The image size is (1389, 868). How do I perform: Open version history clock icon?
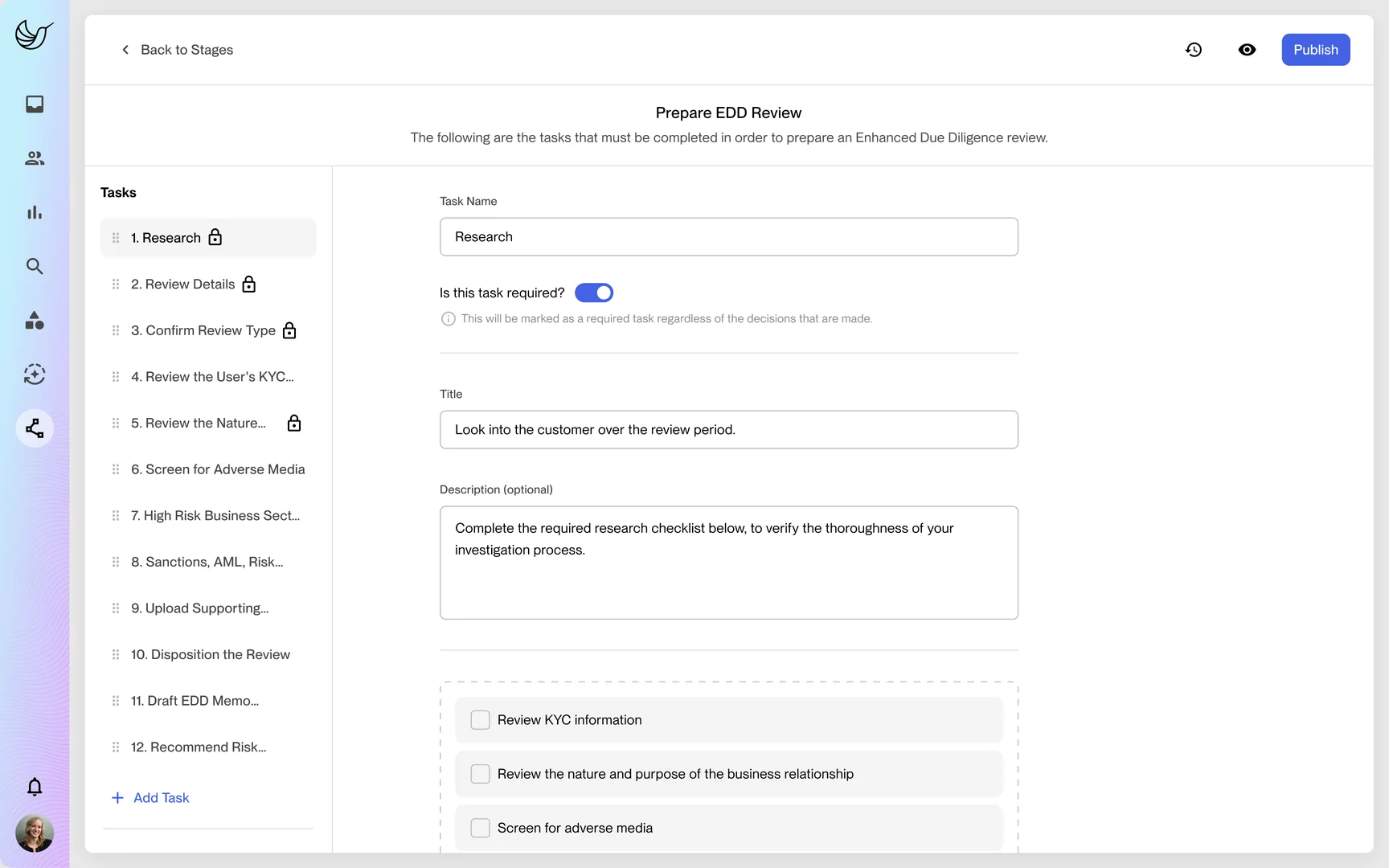click(1194, 50)
